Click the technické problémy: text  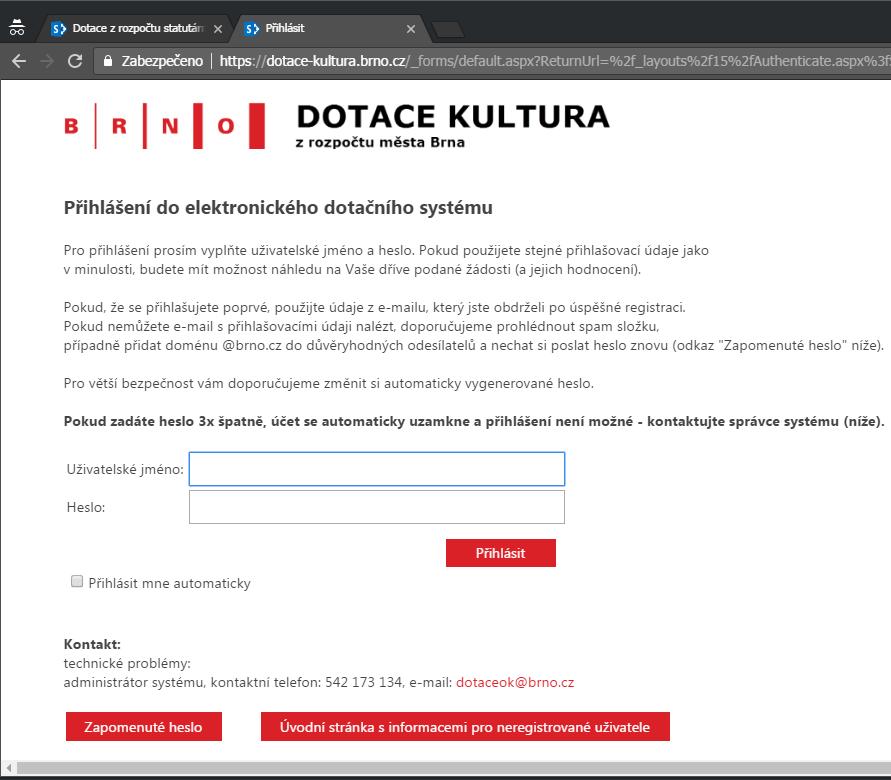[127, 664]
